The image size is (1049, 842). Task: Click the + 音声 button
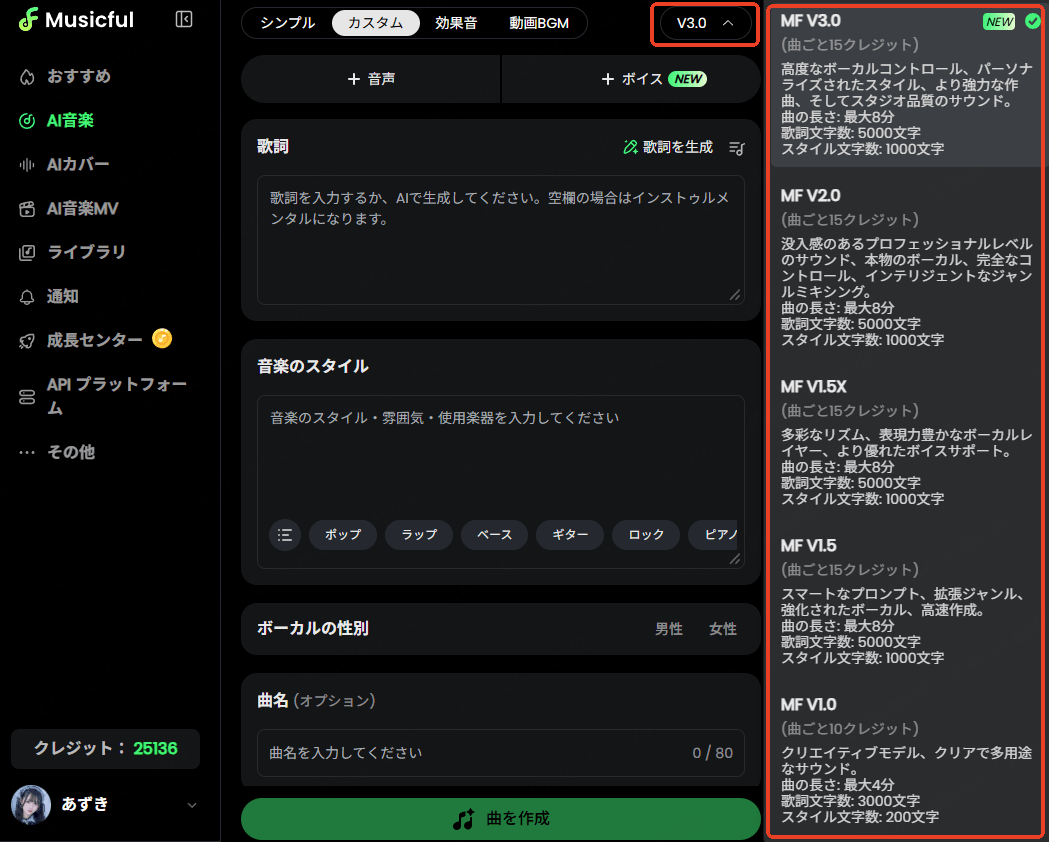click(x=371, y=79)
